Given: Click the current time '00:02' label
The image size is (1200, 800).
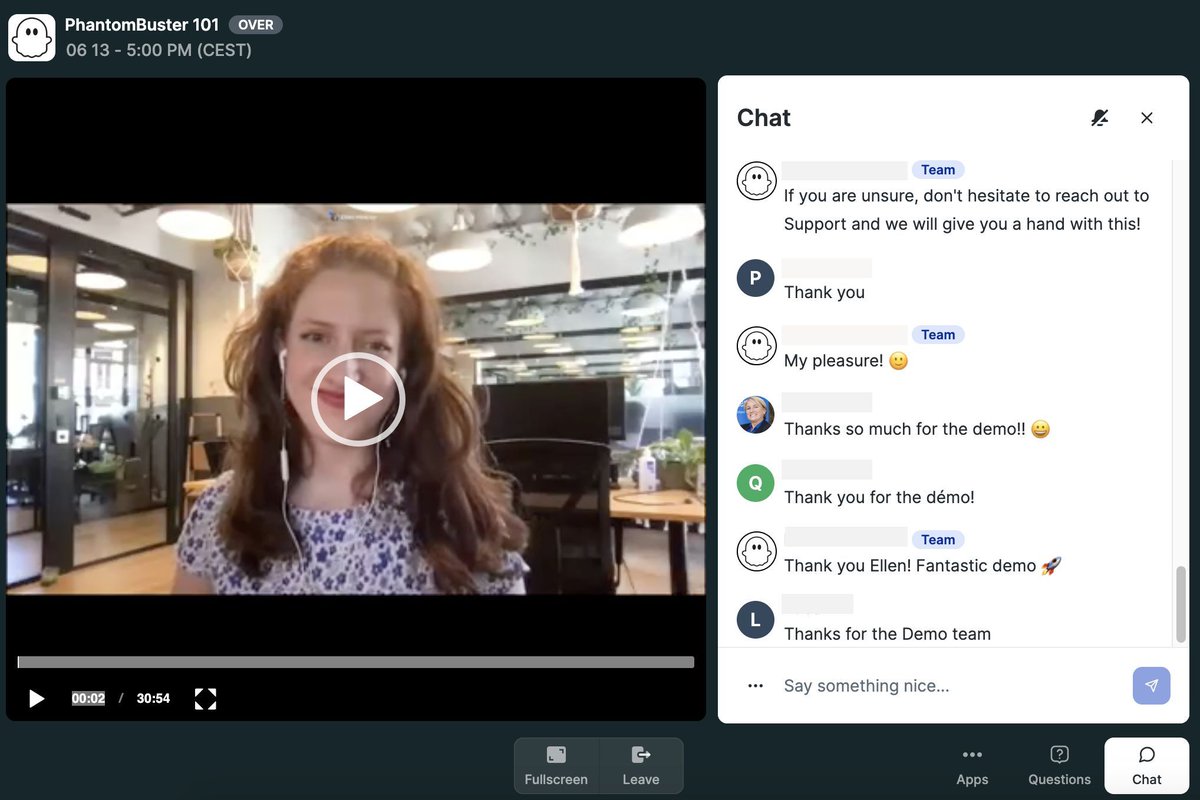Looking at the screenshot, I should [88, 699].
